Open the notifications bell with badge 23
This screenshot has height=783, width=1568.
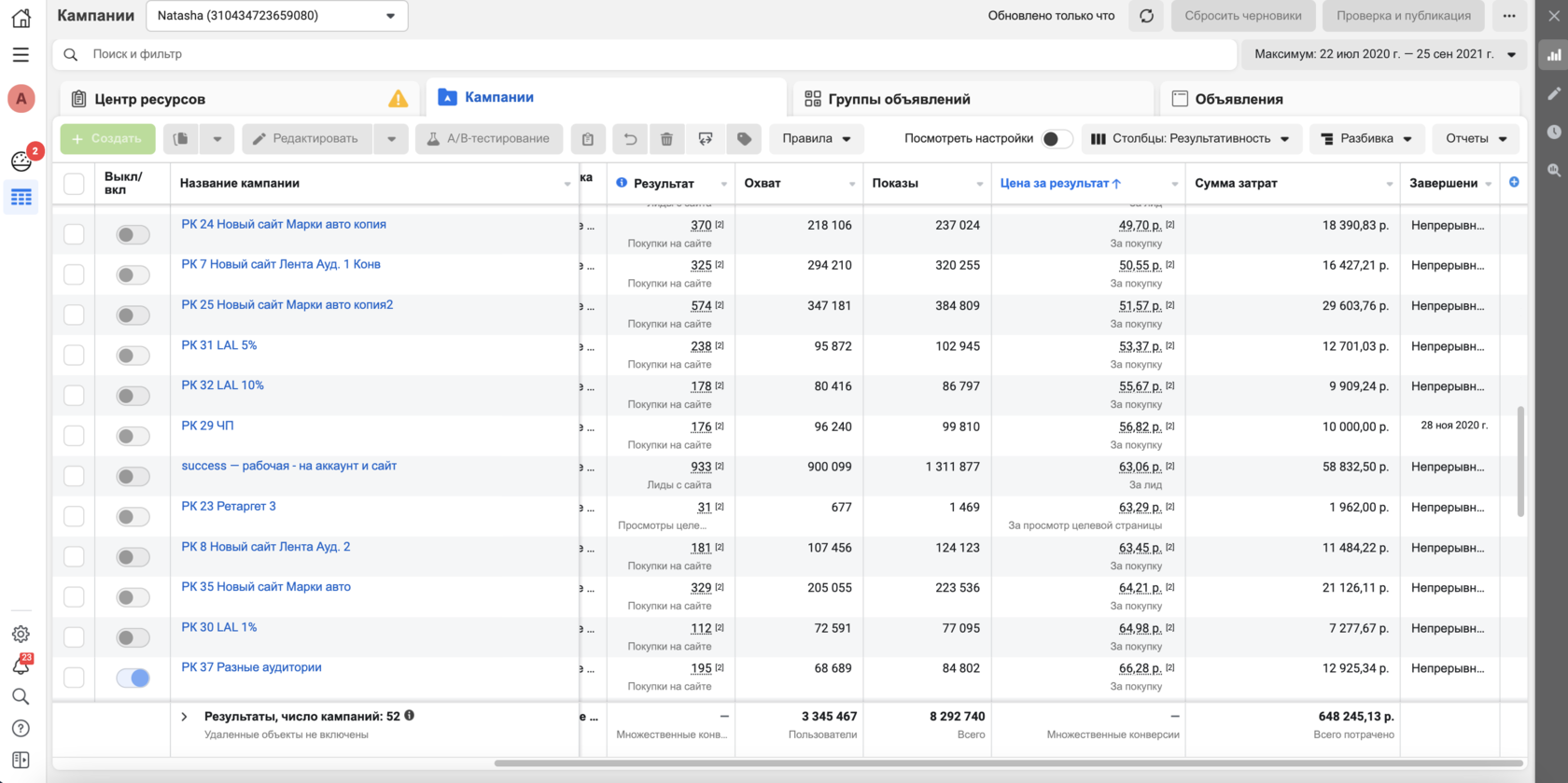(x=21, y=665)
